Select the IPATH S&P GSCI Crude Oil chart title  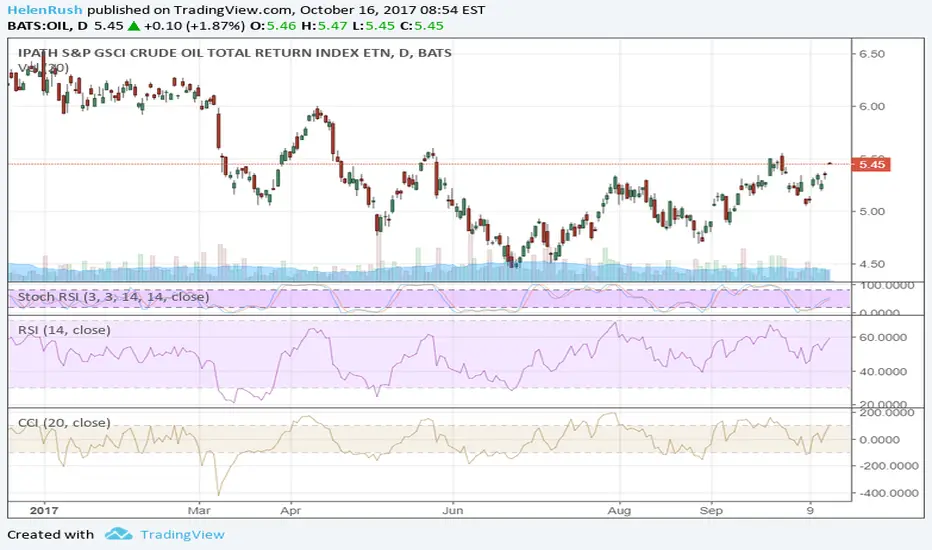click(235, 53)
